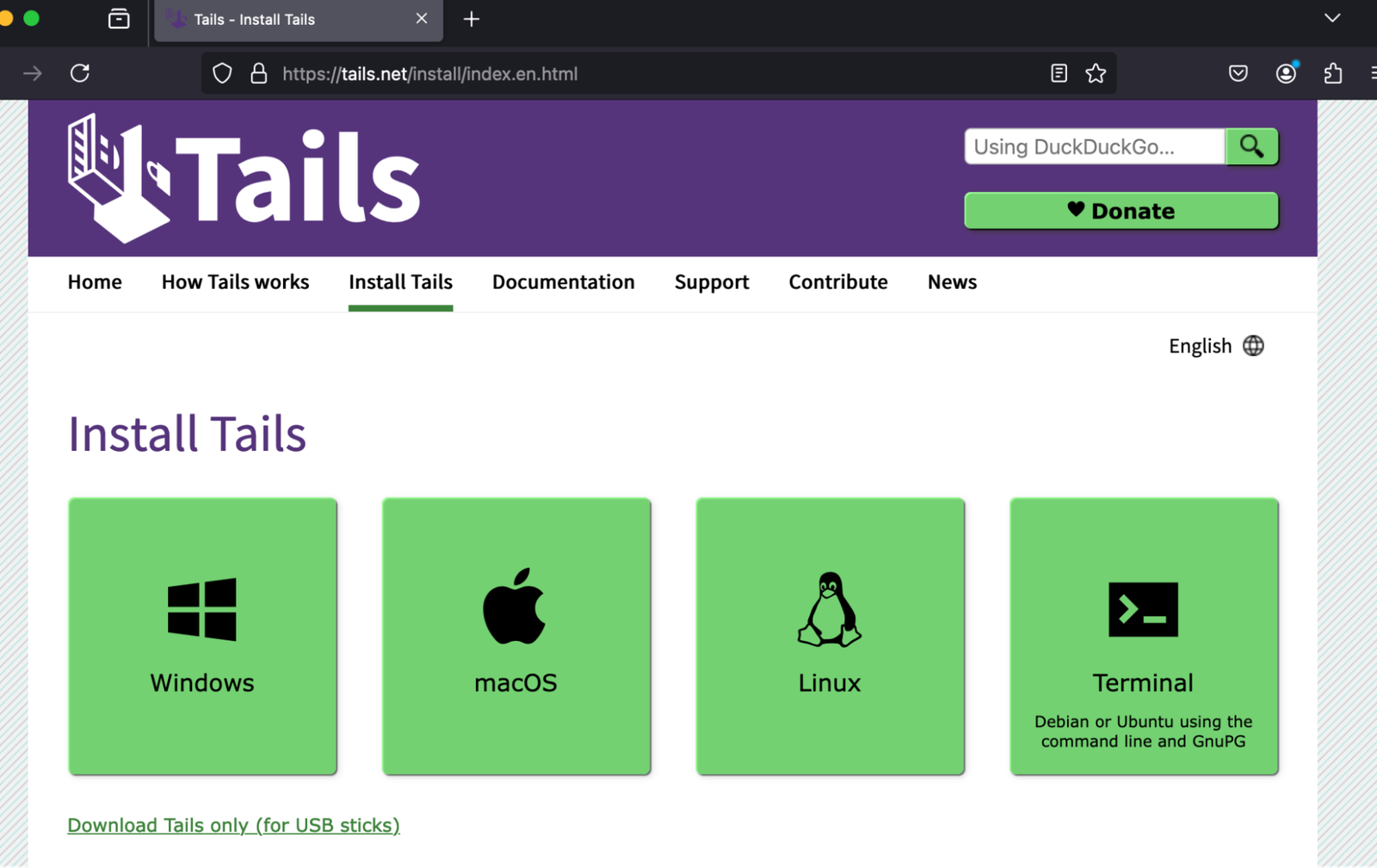The width and height of the screenshot is (1377, 868).
Task: Click the browser extensions puzzle icon
Action: [1332, 73]
